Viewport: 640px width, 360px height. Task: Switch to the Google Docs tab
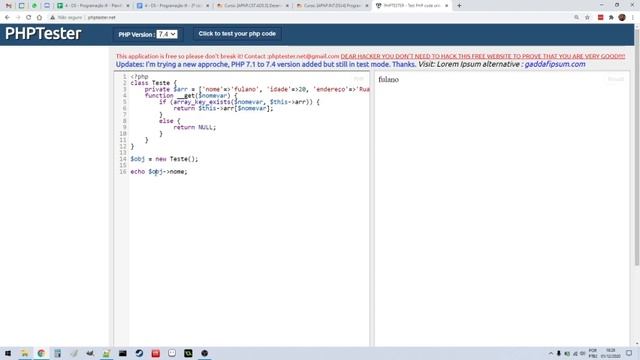point(173,6)
